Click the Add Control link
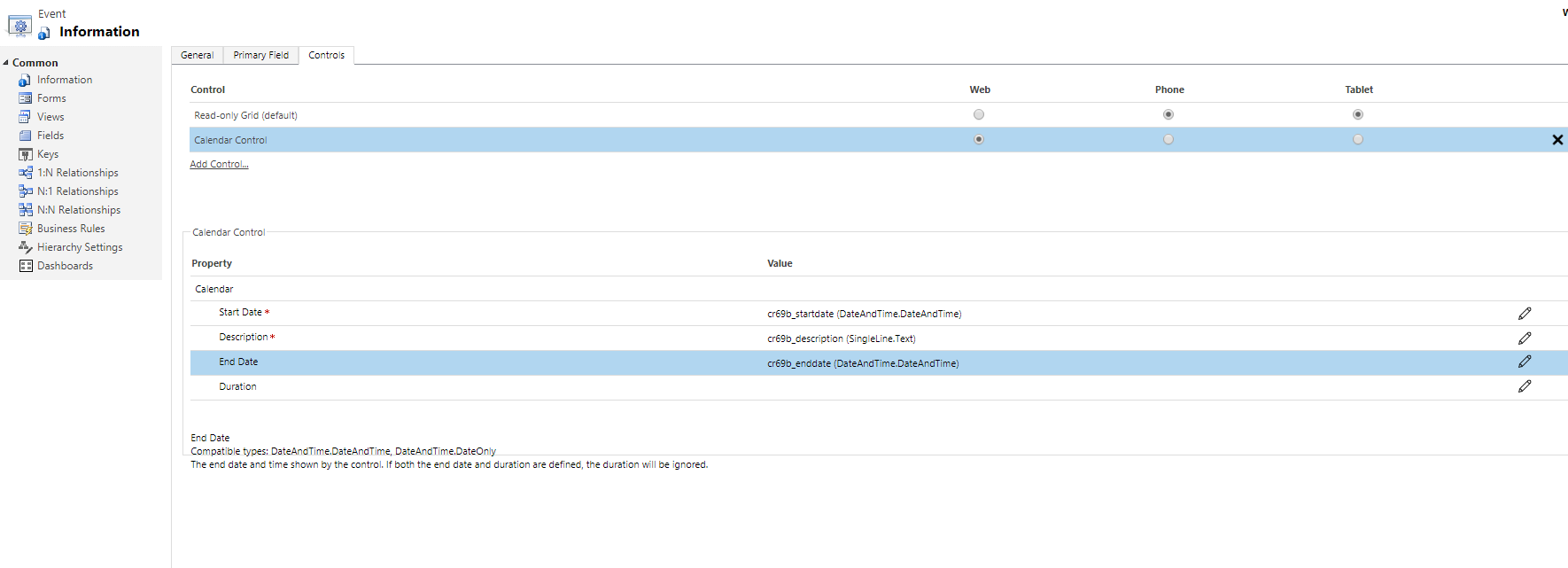This screenshot has width=1568, height=568. tap(219, 164)
